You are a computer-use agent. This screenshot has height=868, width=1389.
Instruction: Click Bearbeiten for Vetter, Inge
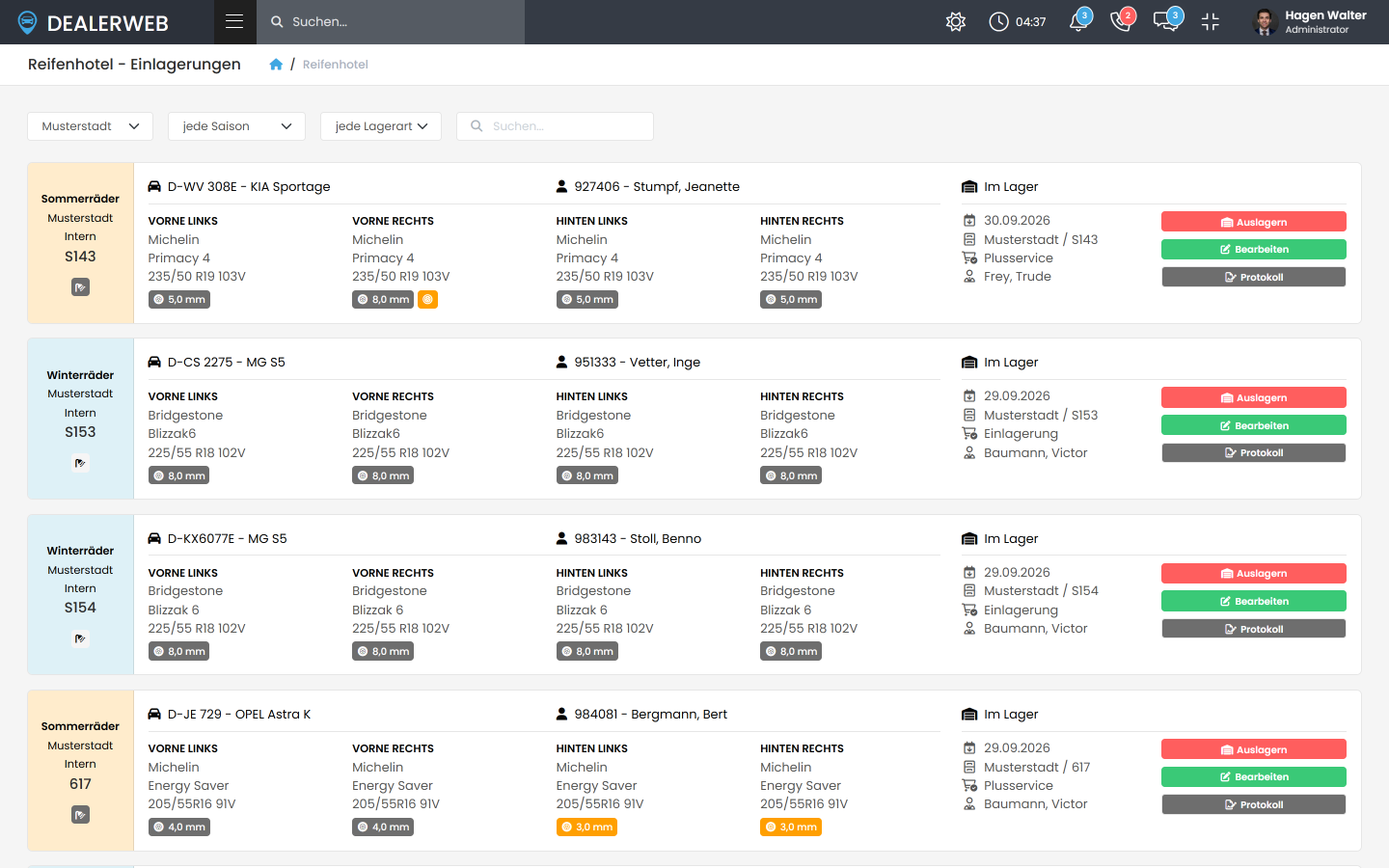click(1253, 425)
